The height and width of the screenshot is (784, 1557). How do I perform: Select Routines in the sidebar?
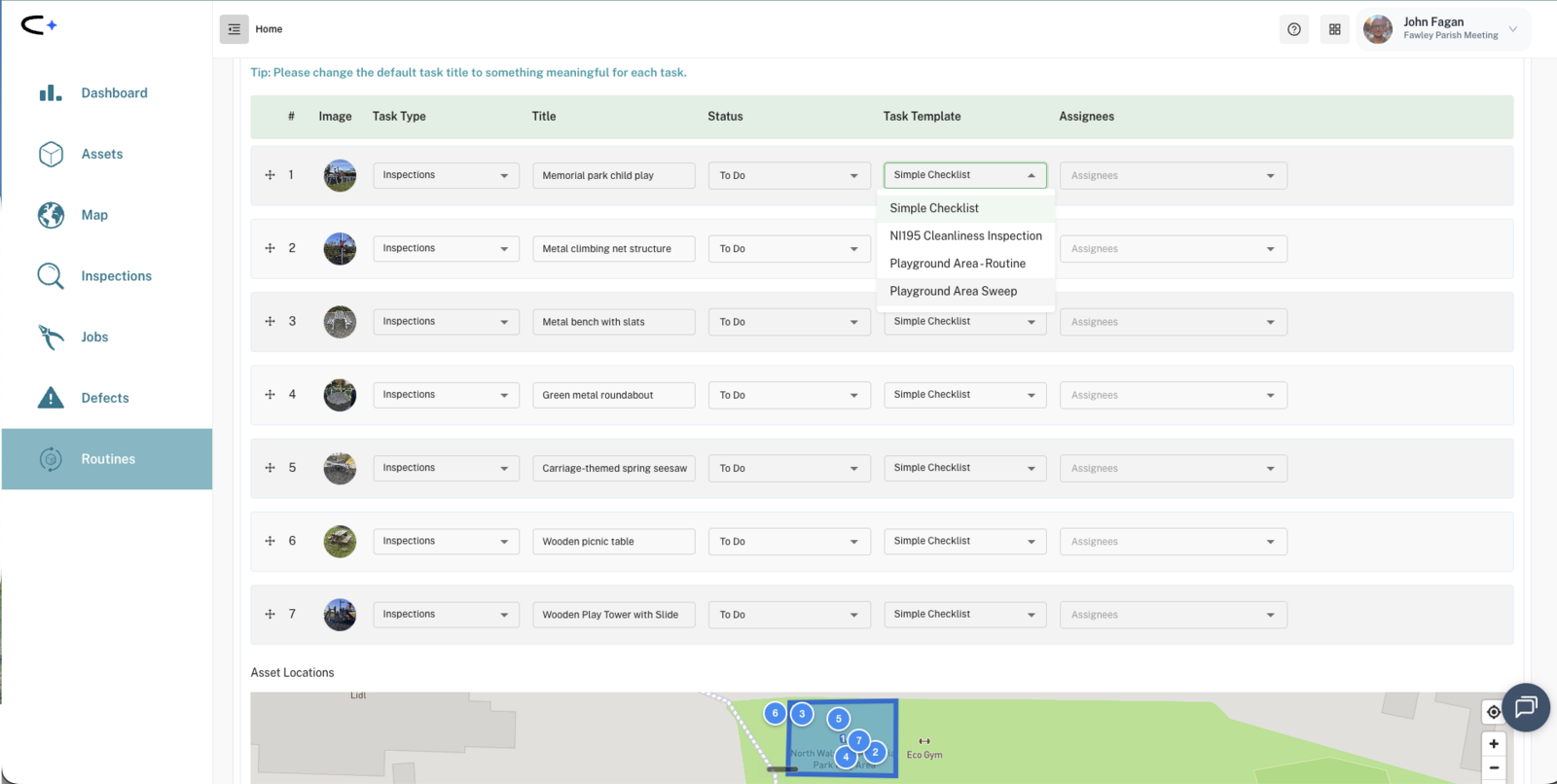pyautogui.click(x=107, y=459)
